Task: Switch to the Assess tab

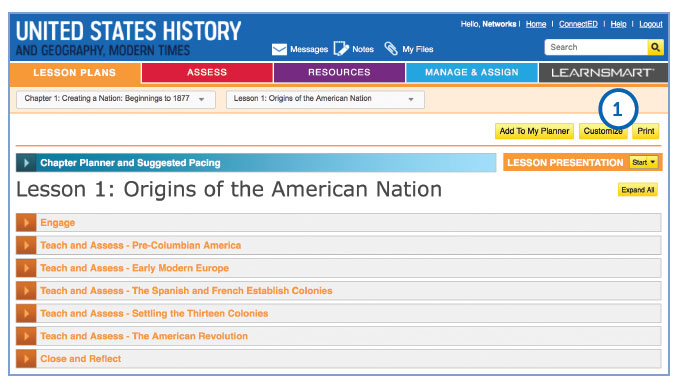Action: click(x=207, y=73)
